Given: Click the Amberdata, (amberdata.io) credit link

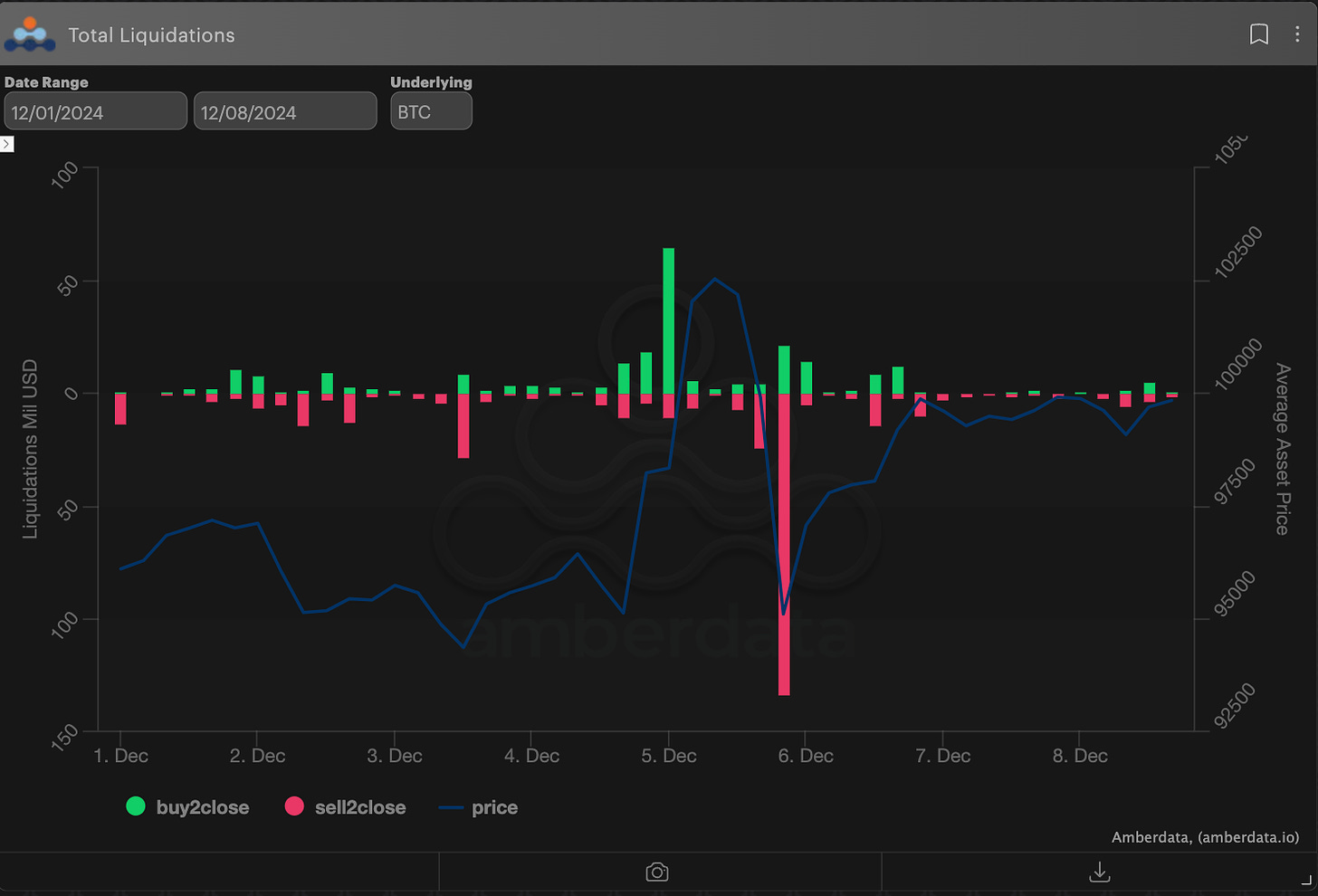Looking at the screenshot, I should (1205, 837).
